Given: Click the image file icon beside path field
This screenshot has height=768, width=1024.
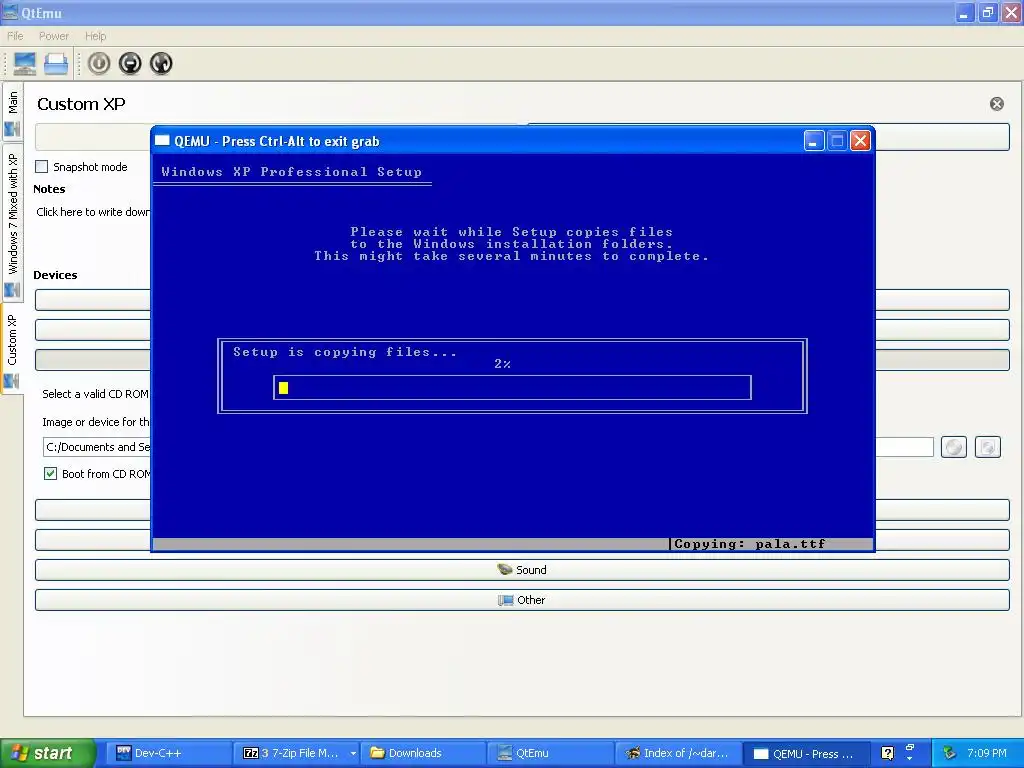Looking at the screenshot, I should (987, 447).
